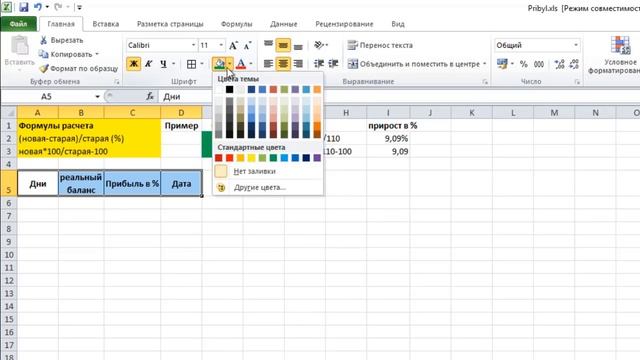Align text right
The image size is (640, 360).
pos(298,64)
